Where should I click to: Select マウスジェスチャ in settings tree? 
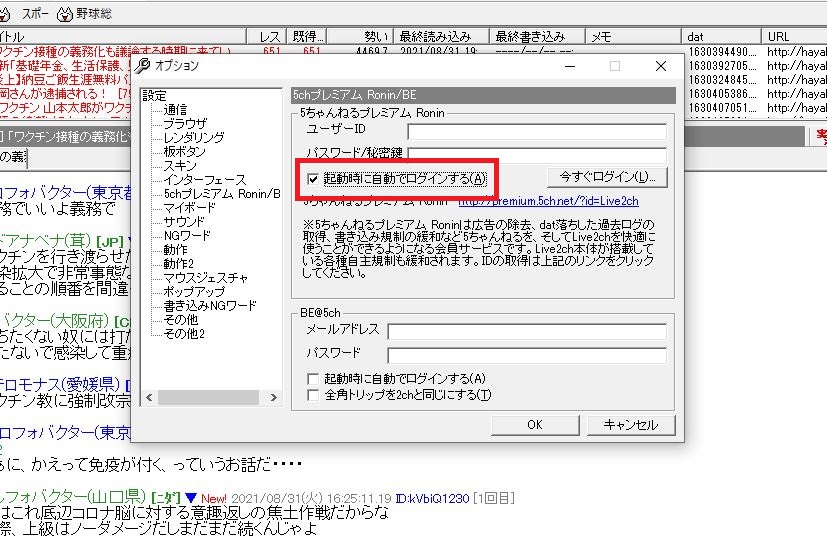(205, 277)
